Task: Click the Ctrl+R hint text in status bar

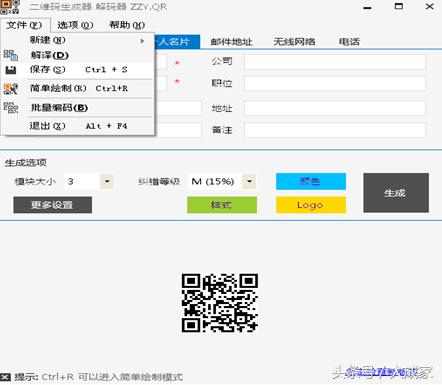Action: pos(112,377)
